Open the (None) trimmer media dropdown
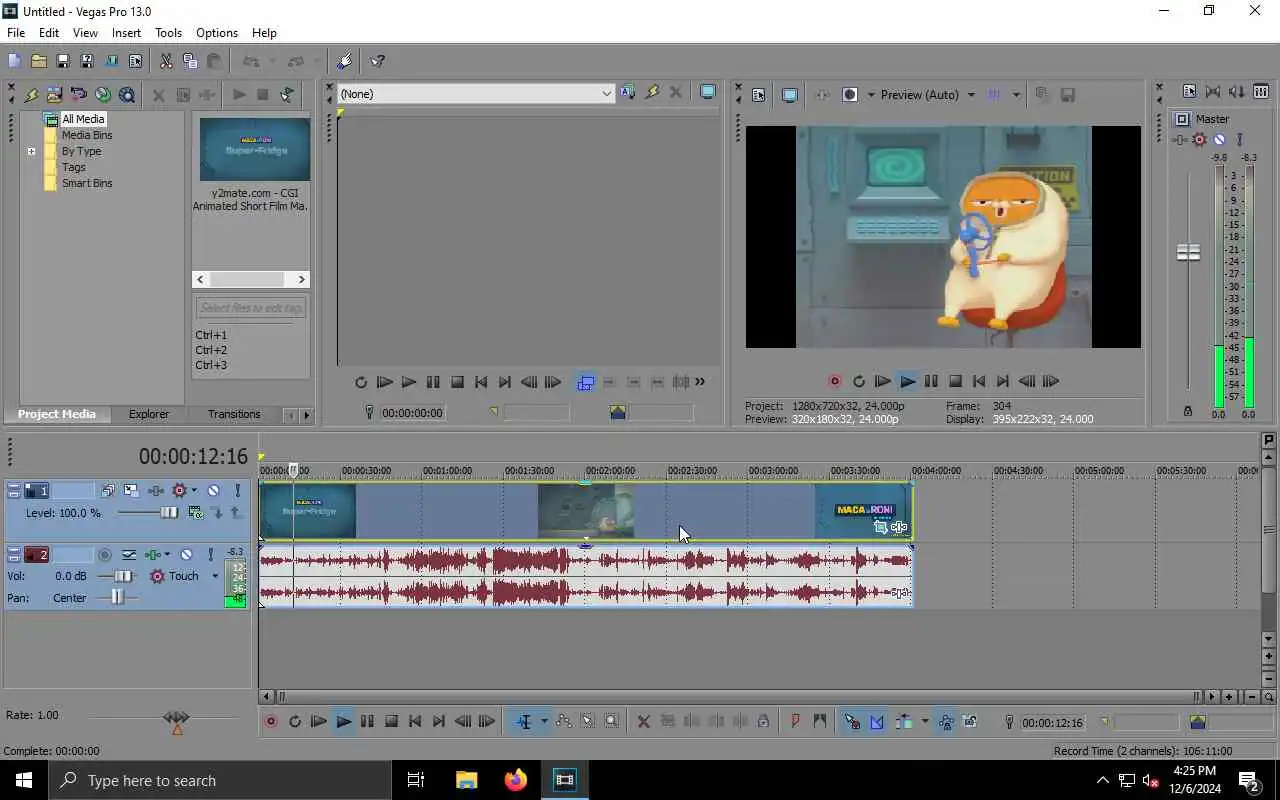The width and height of the screenshot is (1280, 800). (x=606, y=94)
